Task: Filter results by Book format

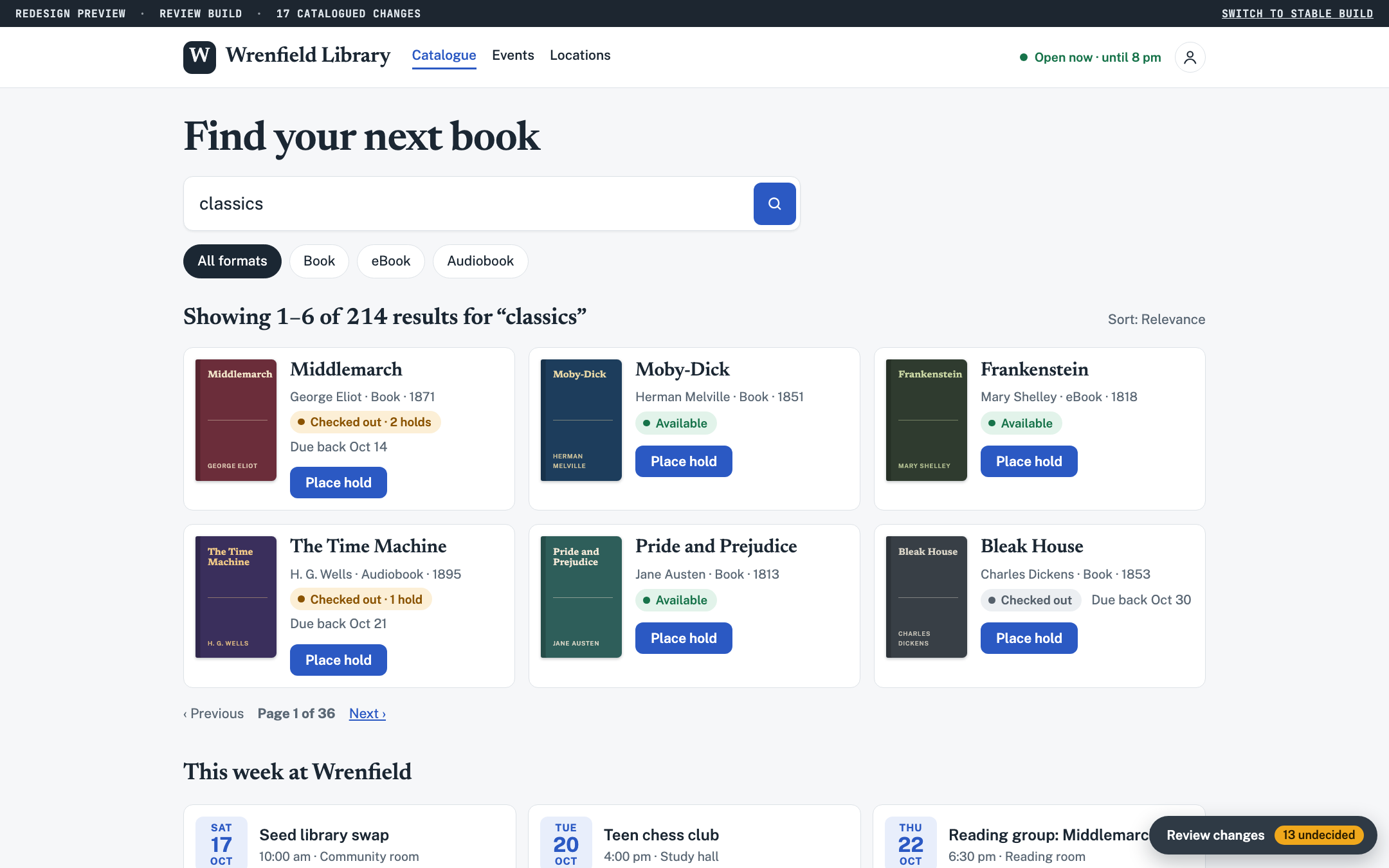Action: pos(319,261)
